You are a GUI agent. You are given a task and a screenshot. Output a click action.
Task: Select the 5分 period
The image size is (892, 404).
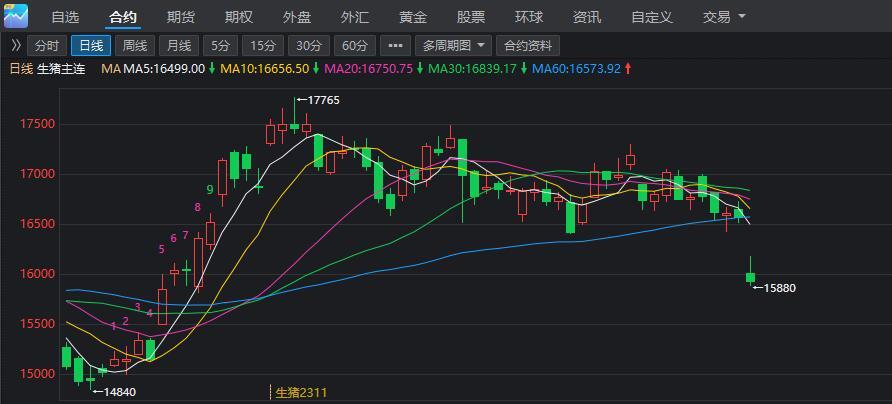tap(220, 46)
